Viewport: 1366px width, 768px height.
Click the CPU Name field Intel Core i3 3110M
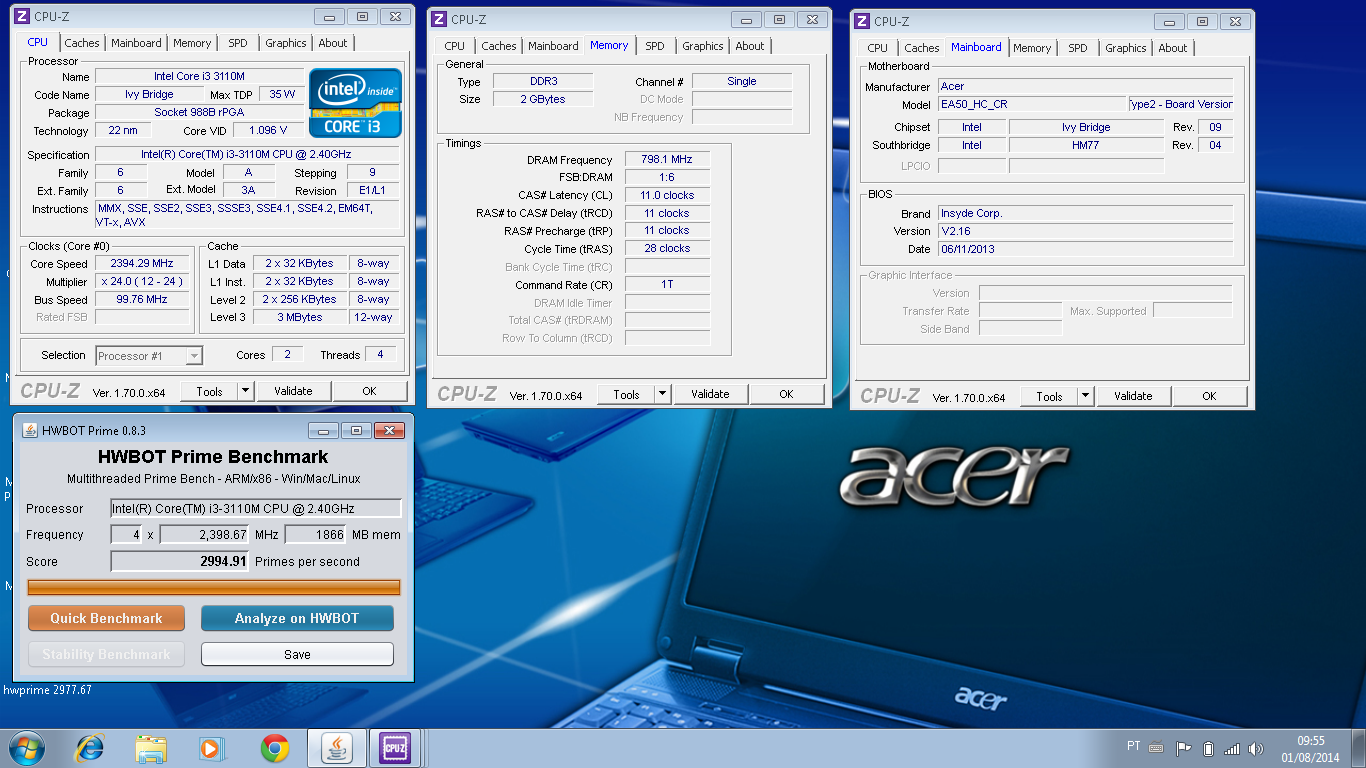[199, 77]
